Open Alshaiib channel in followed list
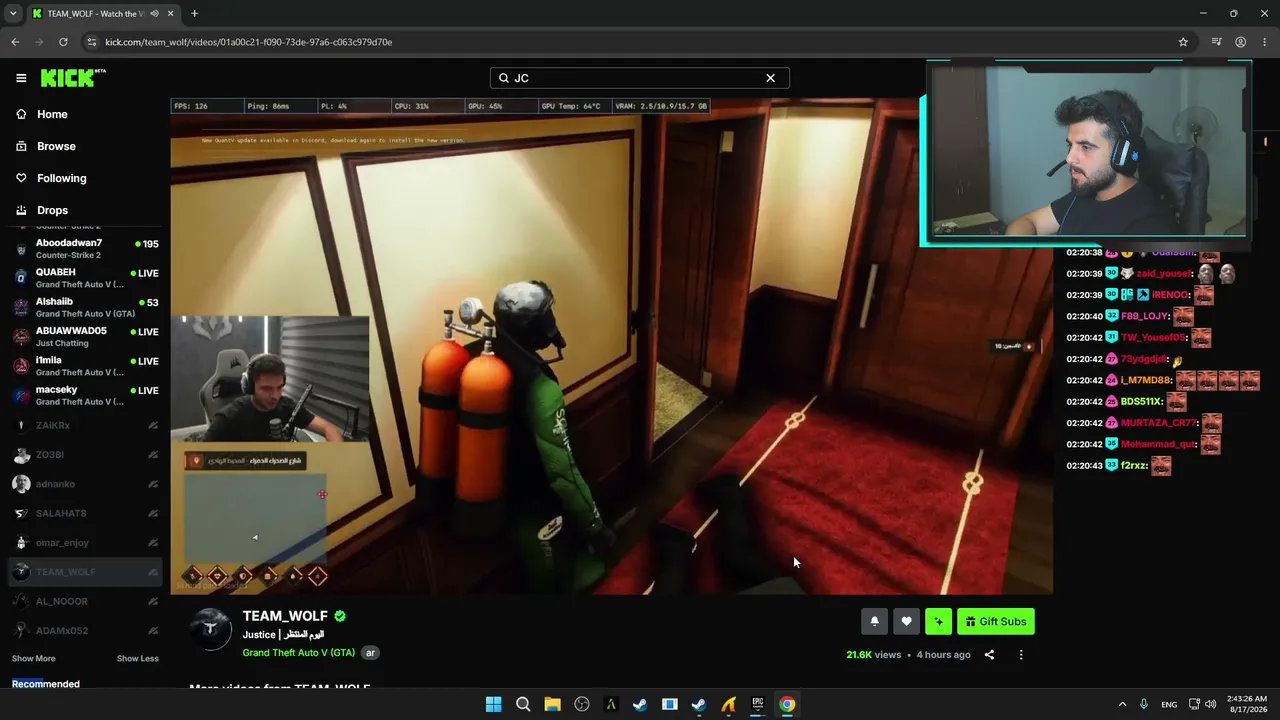This screenshot has height=720, width=1280. click(x=85, y=307)
